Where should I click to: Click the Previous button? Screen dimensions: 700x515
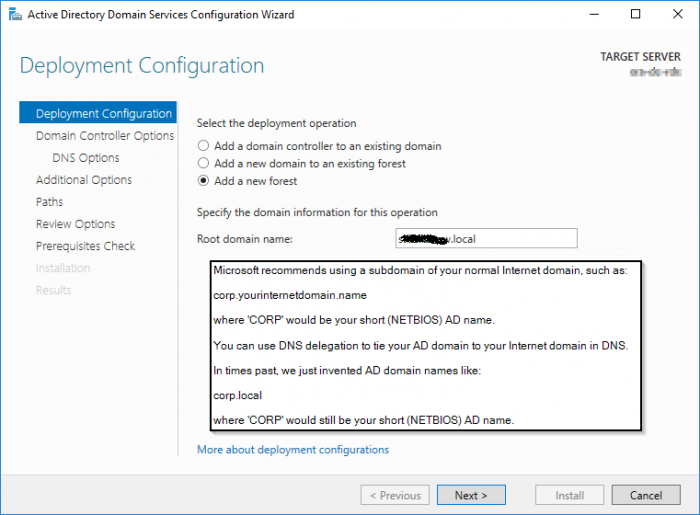pyautogui.click(x=395, y=495)
